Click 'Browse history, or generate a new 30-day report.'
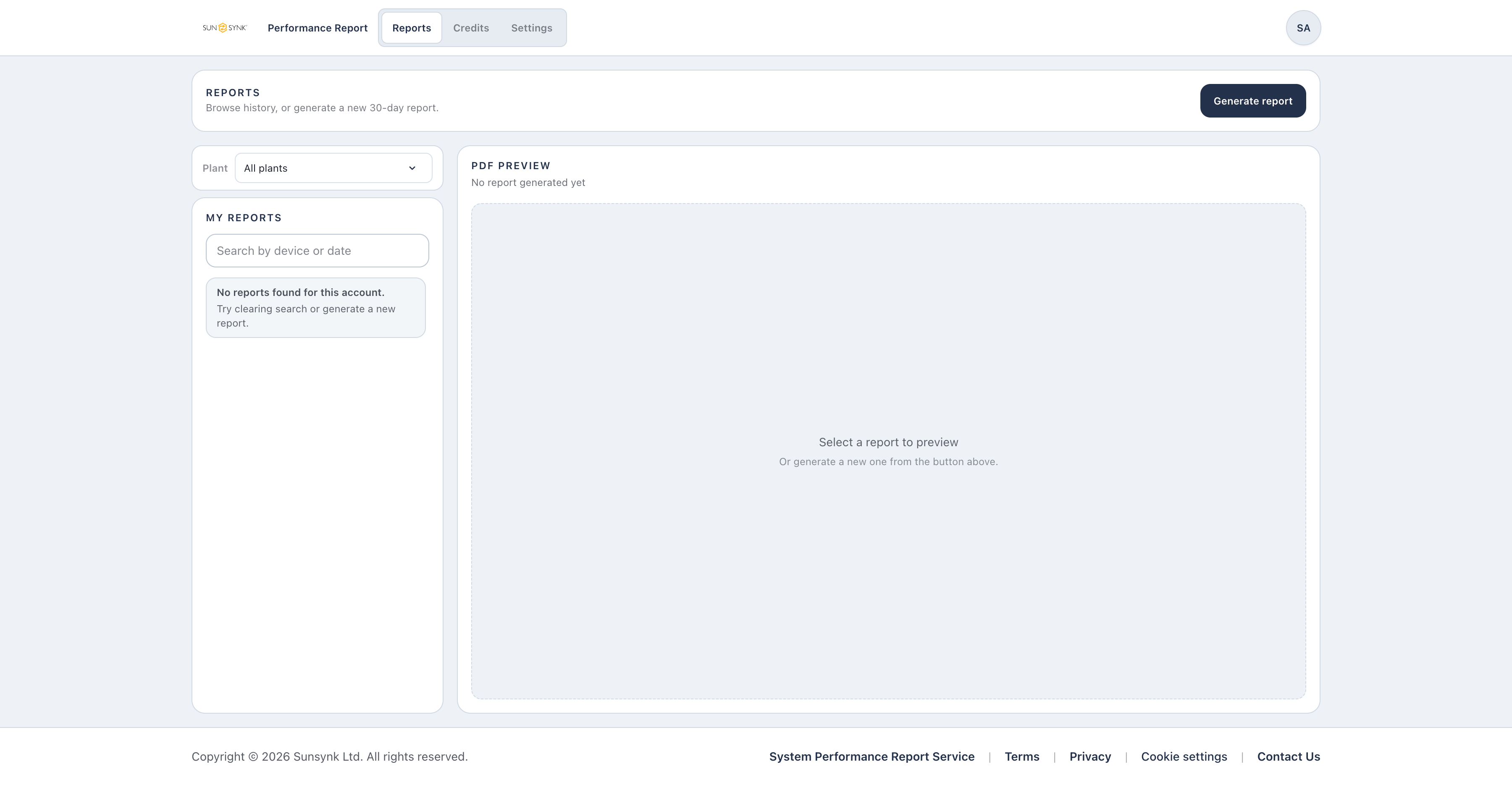Screen dimensions: 1512x785 click(x=322, y=108)
